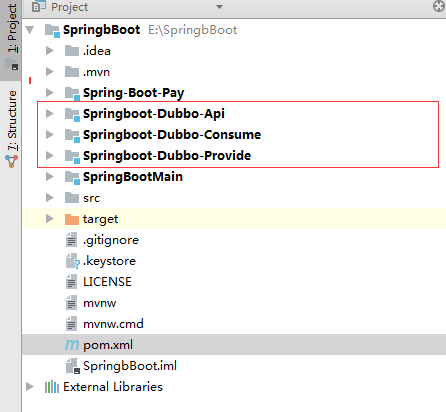Click the LICENSE file icon

[x=71, y=282]
